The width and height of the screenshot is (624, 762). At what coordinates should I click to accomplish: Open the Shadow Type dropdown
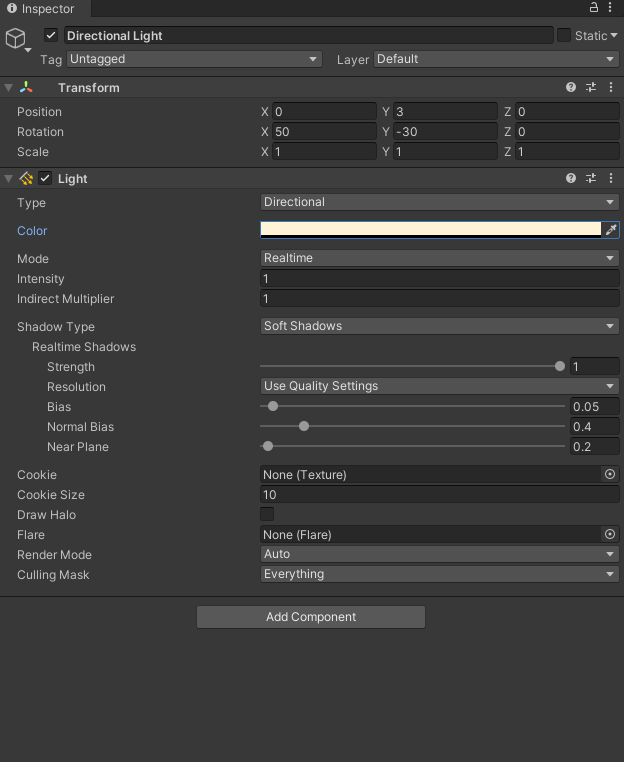(x=440, y=326)
